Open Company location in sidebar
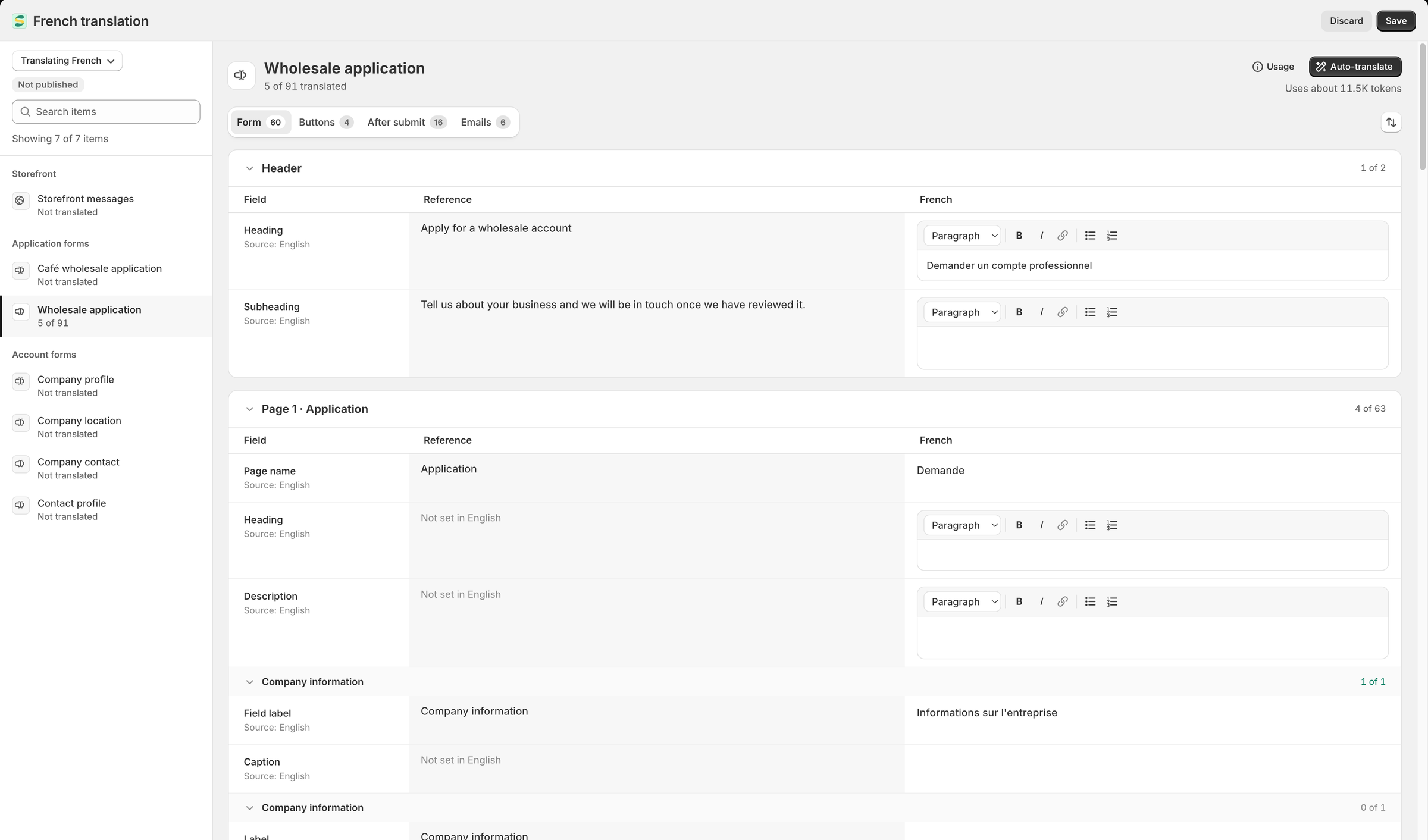 106,427
